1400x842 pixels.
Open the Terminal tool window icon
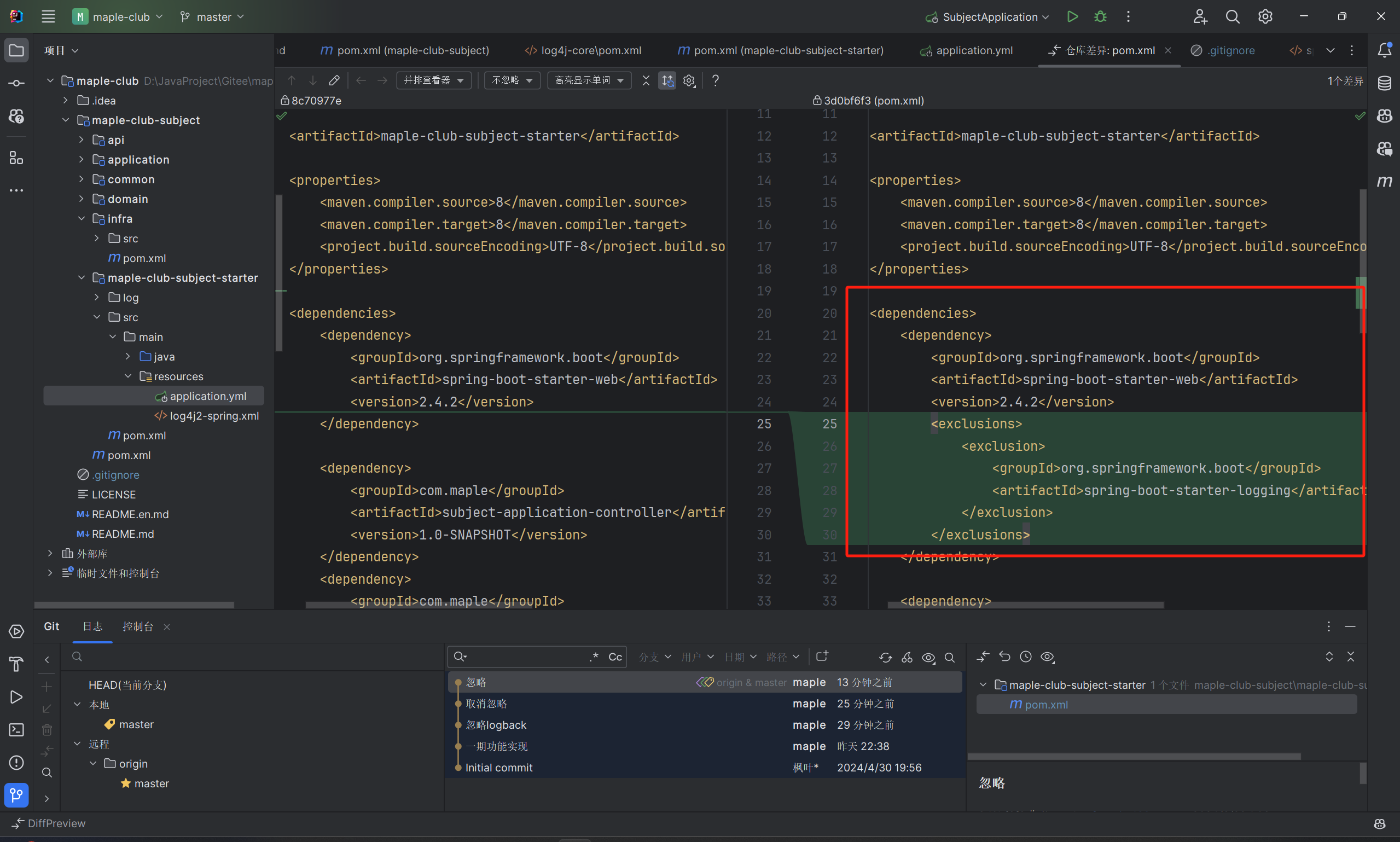[16, 730]
